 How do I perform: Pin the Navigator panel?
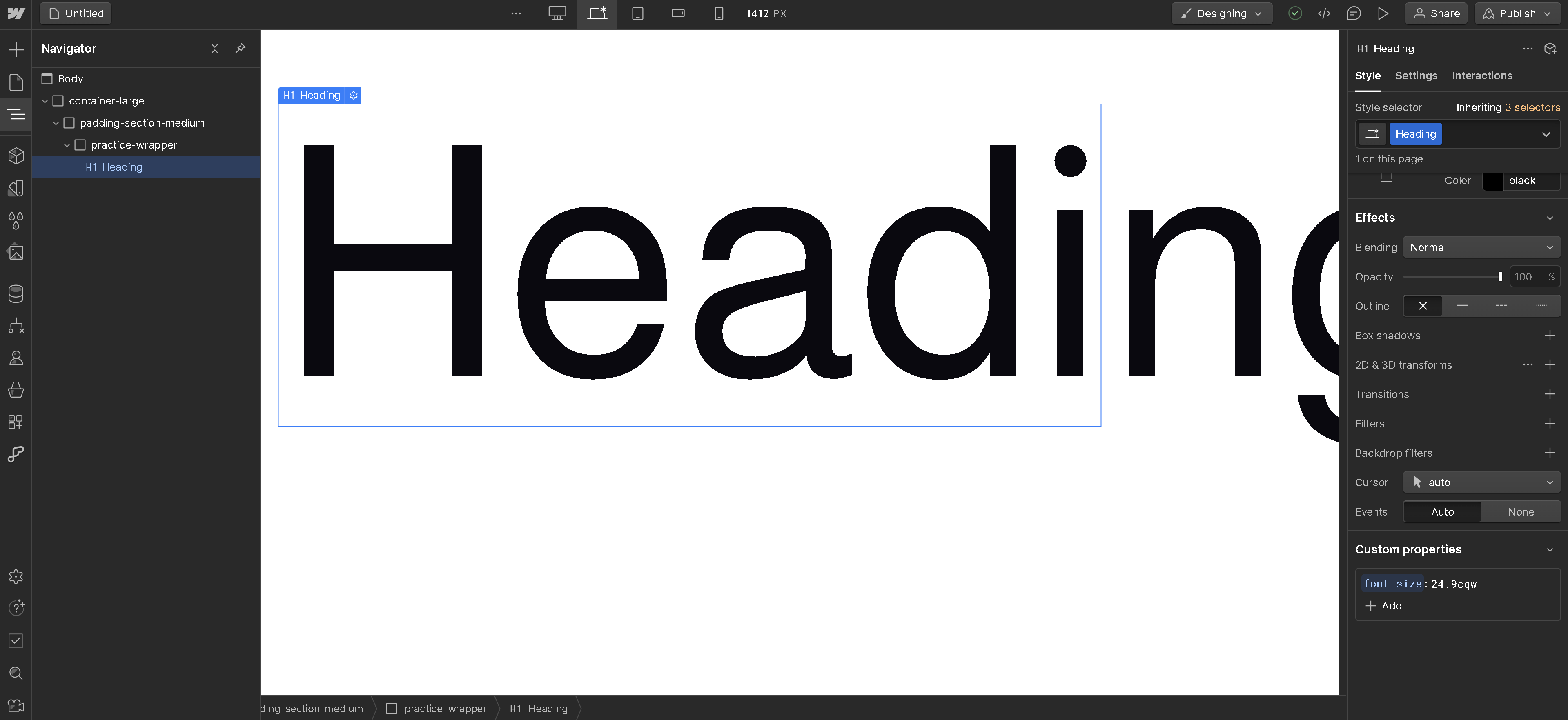click(241, 48)
